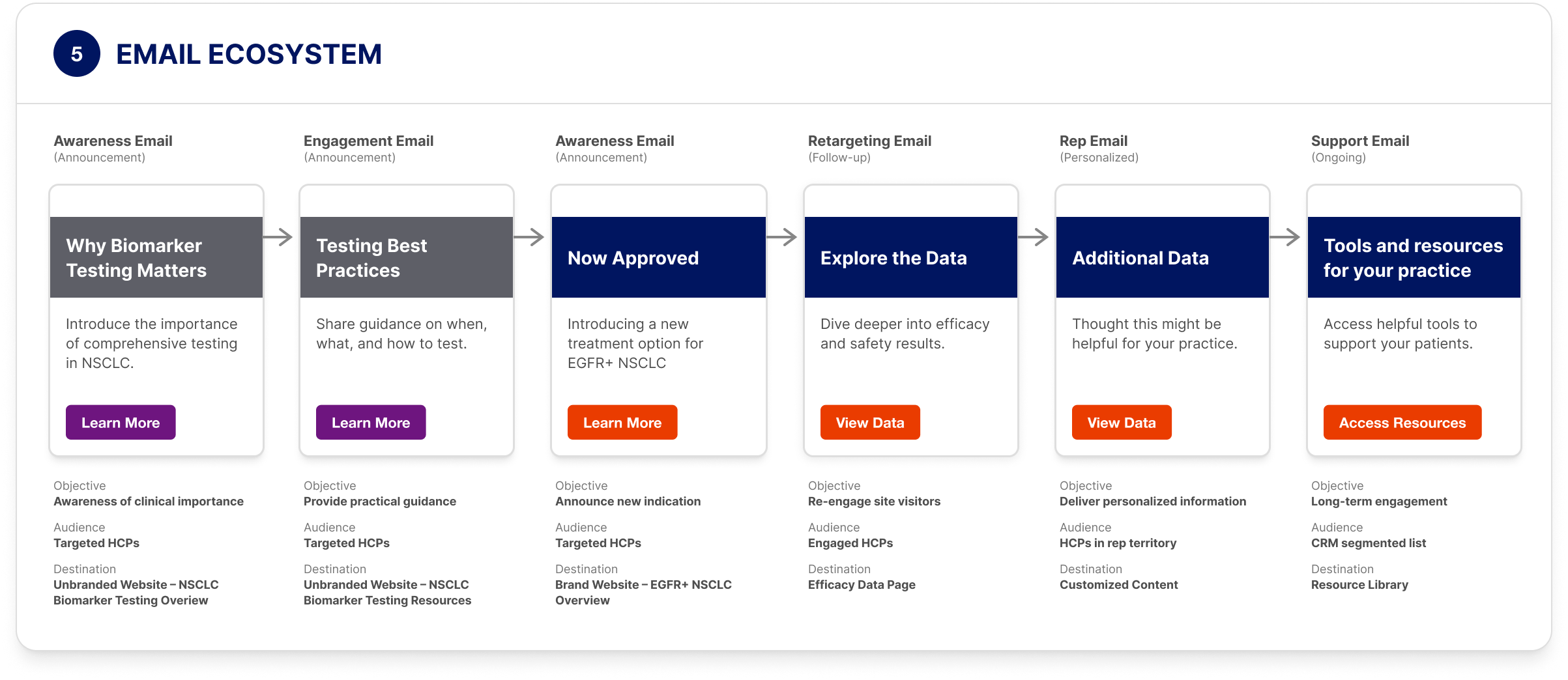Click the (Ongoing) subtitle
Image resolution: width=1568 pixels, height=680 pixels.
1339,158
